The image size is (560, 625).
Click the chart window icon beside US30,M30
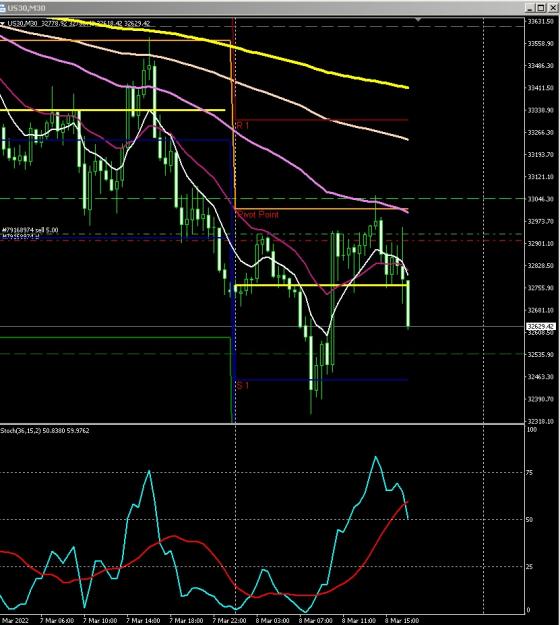(3, 8)
